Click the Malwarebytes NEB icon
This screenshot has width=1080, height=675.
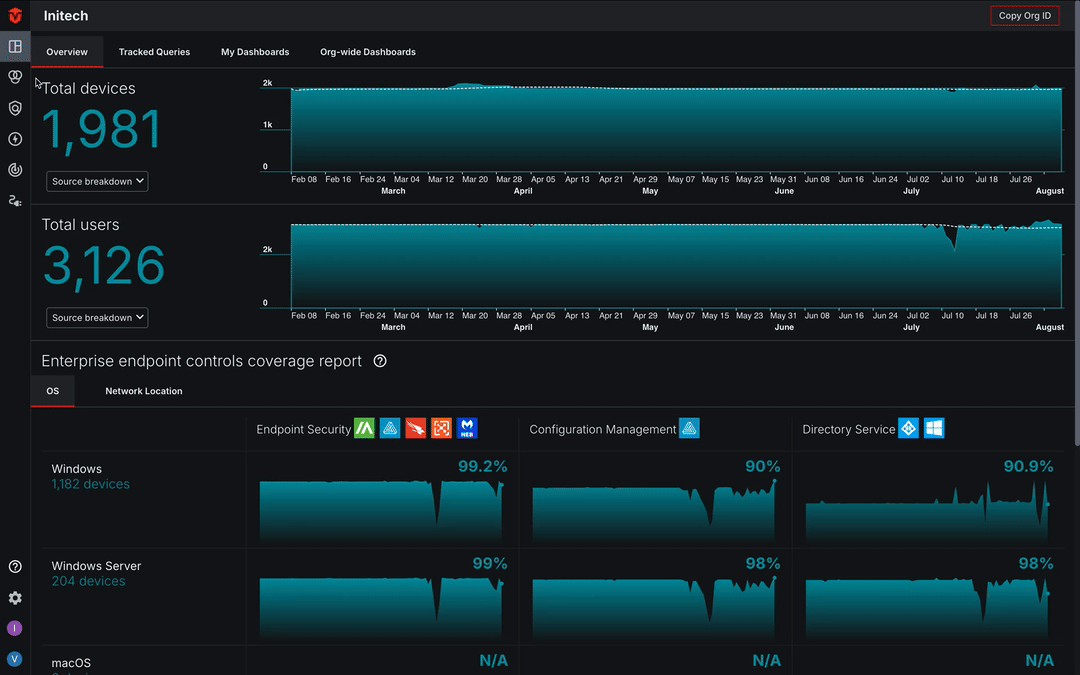coord(467,428)
